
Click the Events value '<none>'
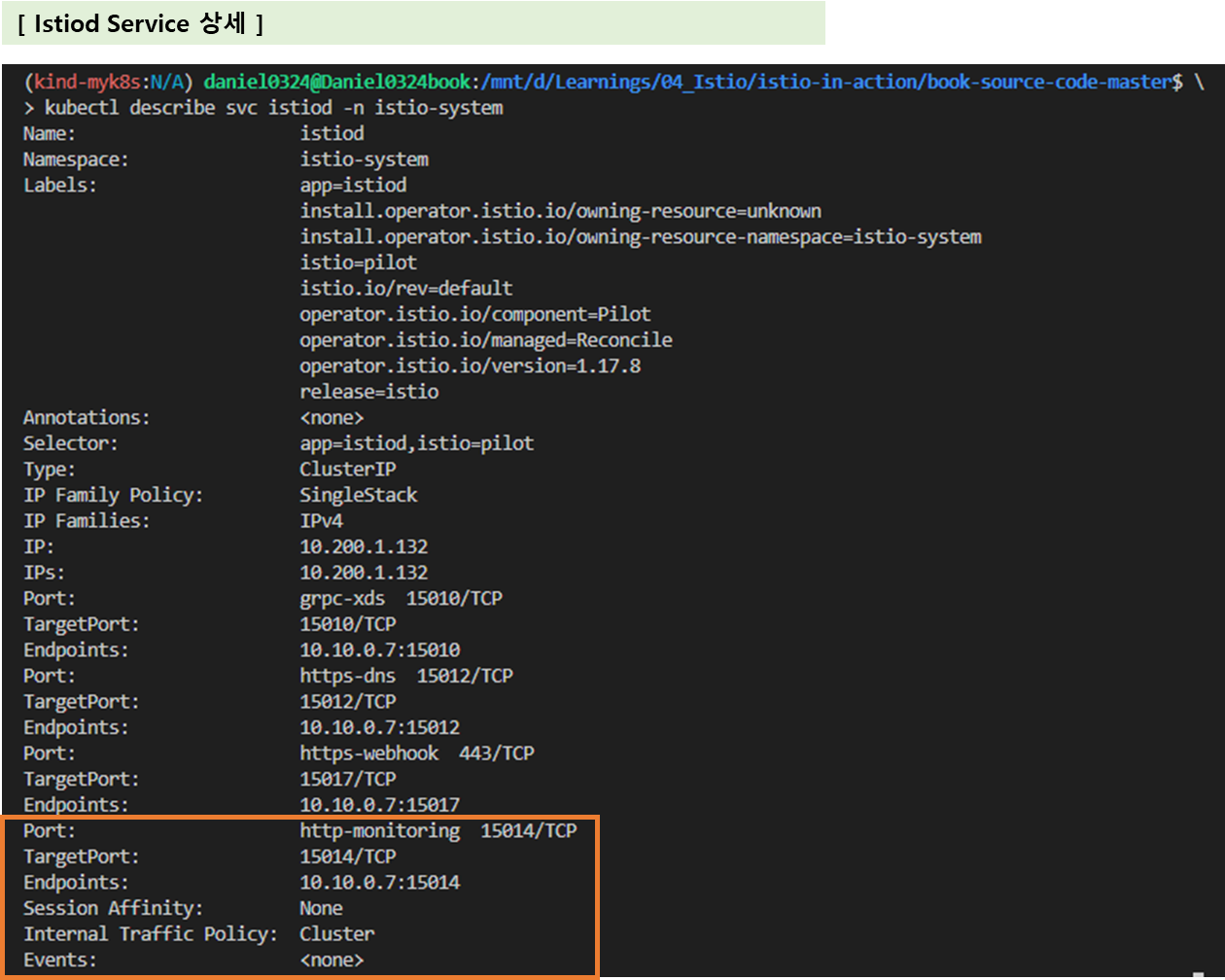click(x=332, y=960)
